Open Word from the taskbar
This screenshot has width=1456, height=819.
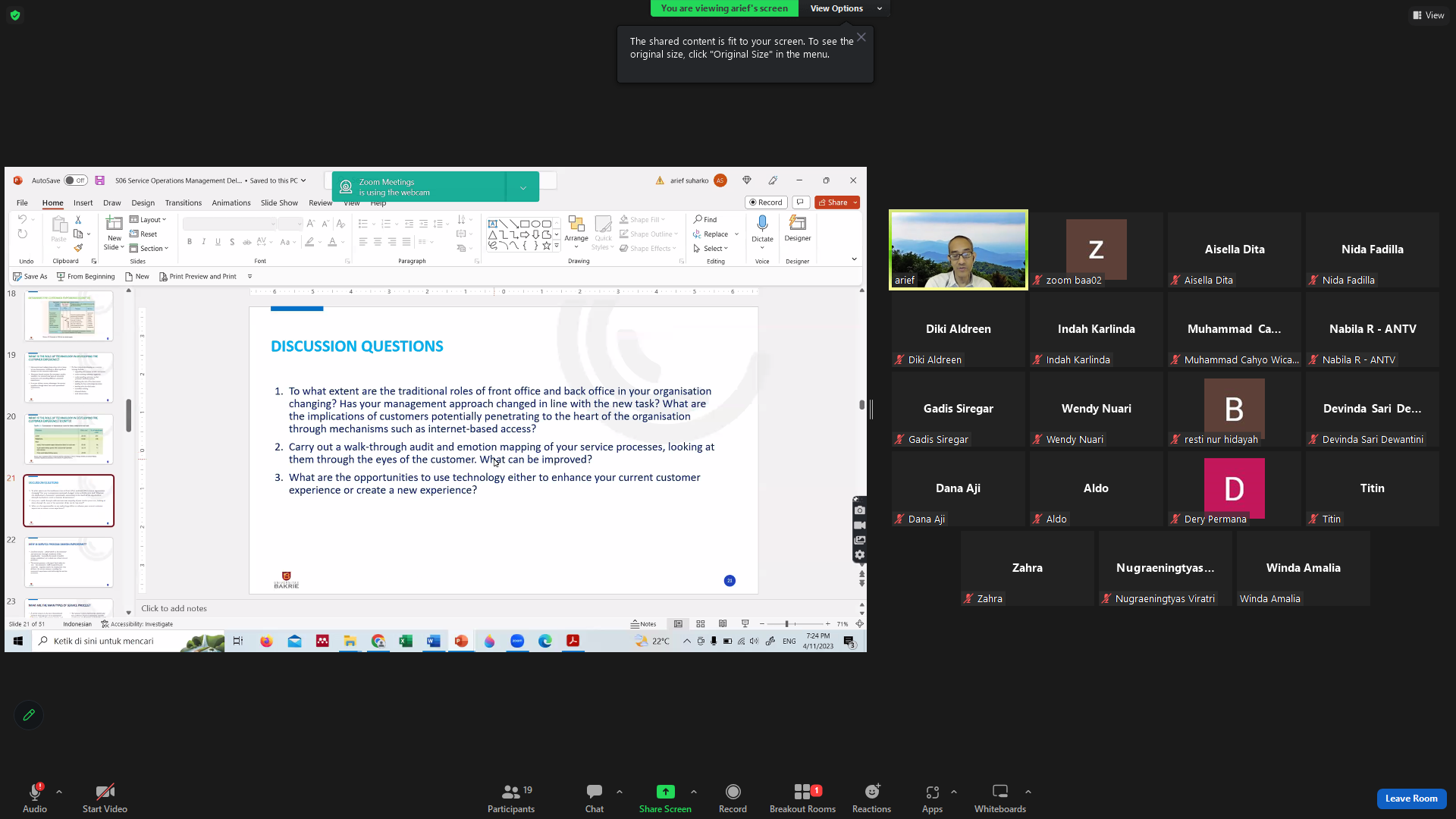pyautogui.click(x=433, y=642)
